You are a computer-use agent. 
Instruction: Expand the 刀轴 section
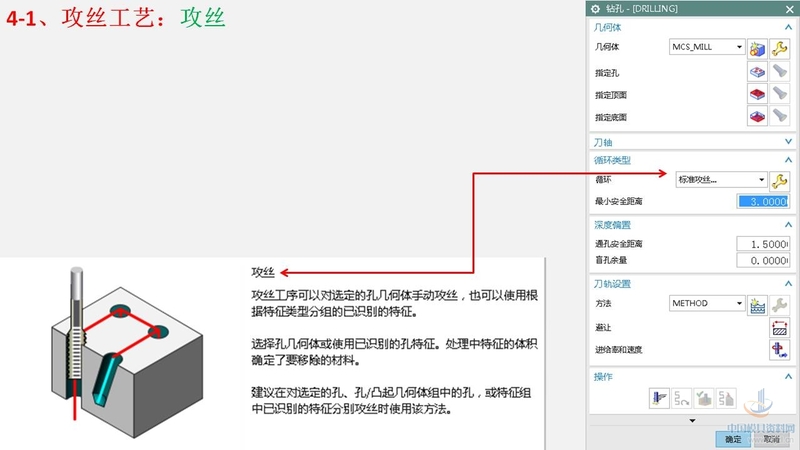pyautogui.click(x=788, y=142)
